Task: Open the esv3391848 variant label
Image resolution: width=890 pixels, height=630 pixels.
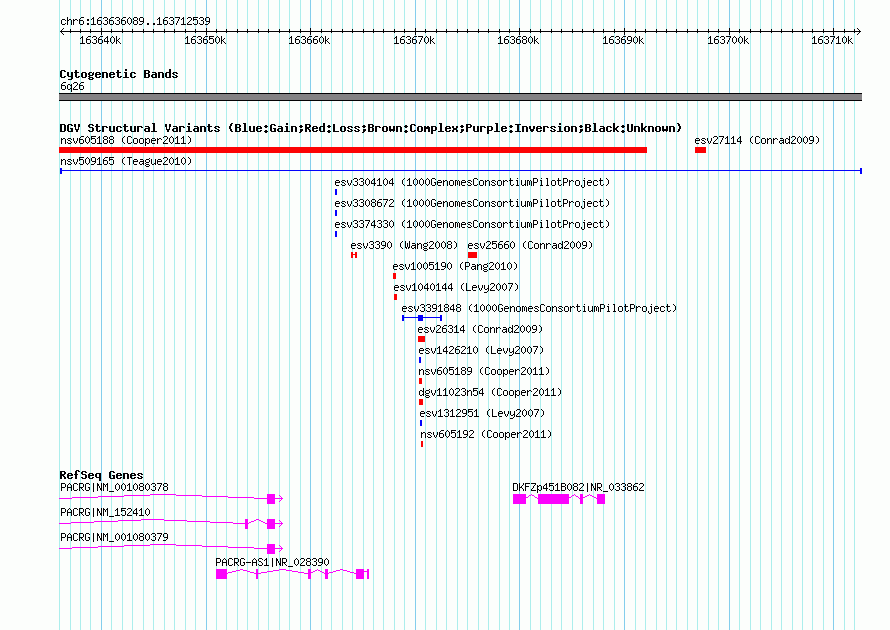Action: 539,308
